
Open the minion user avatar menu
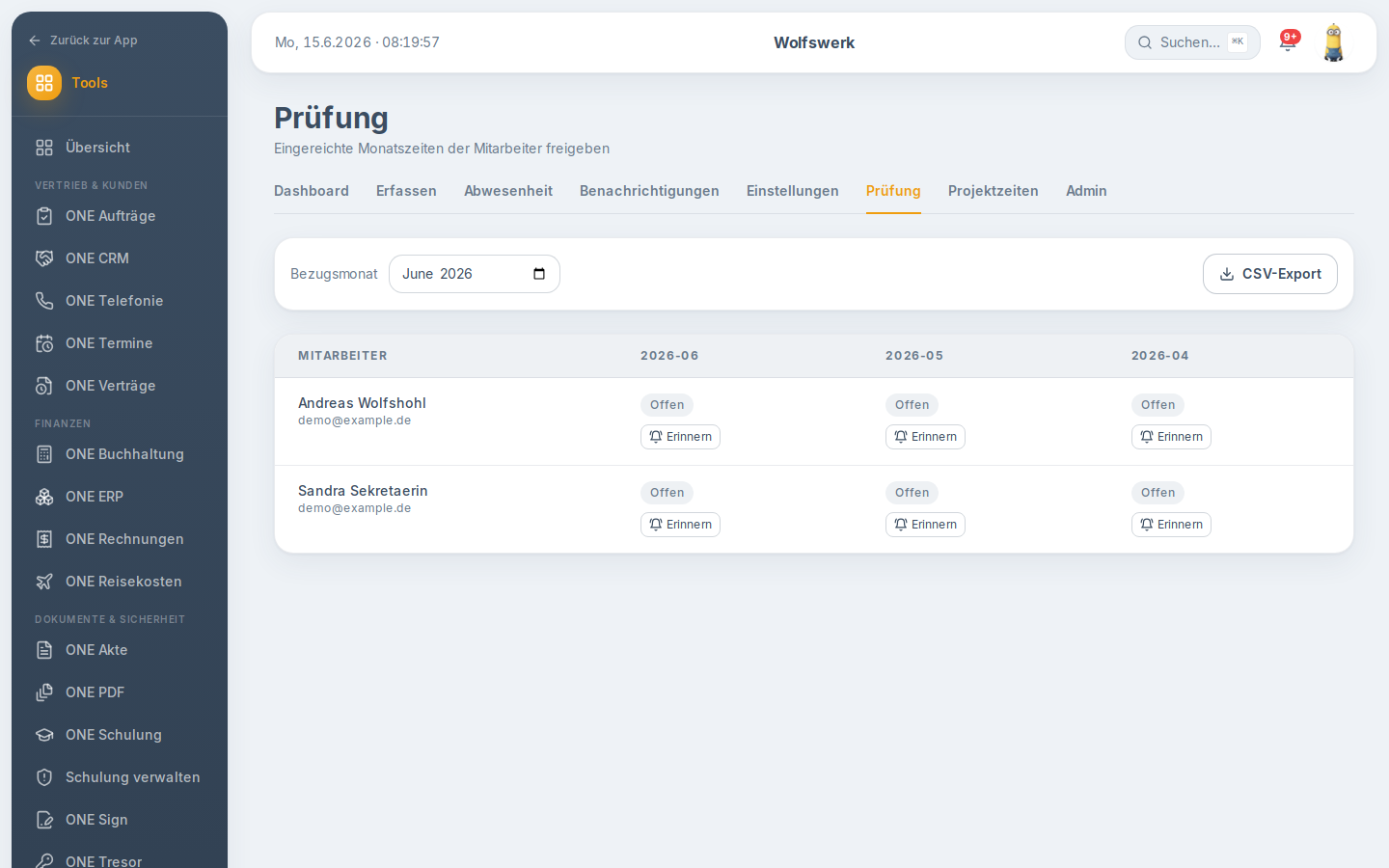(1334, 42)
